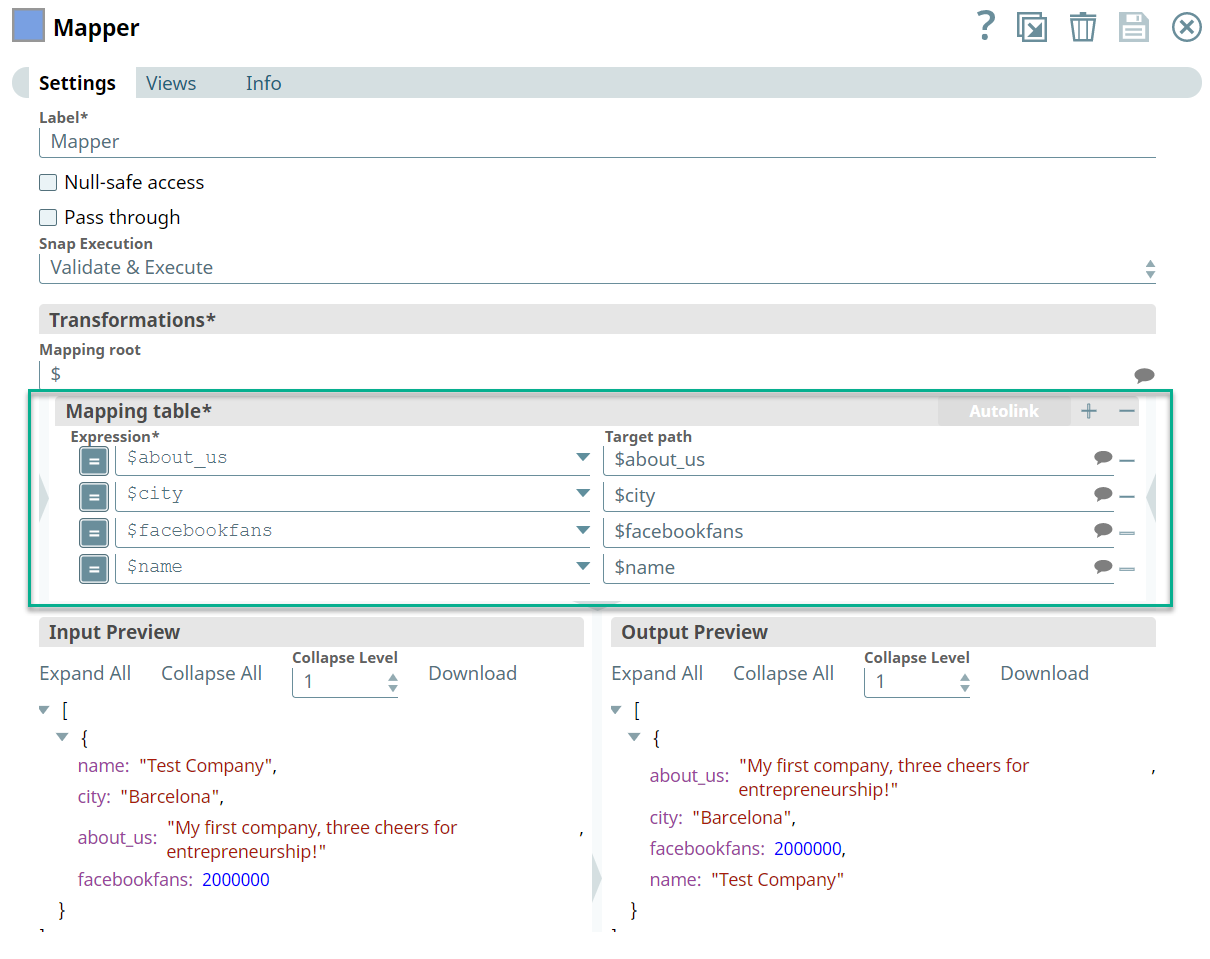Image resolution: width=1210 pixels, height=959 pixels.
Task: Toggle expression button for $facebookfans row
Action: [x=94, y=532]
